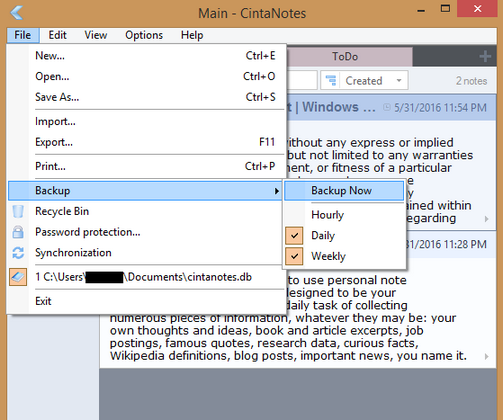Open the Options menu

pyautogui.click(x=144, y=35)
